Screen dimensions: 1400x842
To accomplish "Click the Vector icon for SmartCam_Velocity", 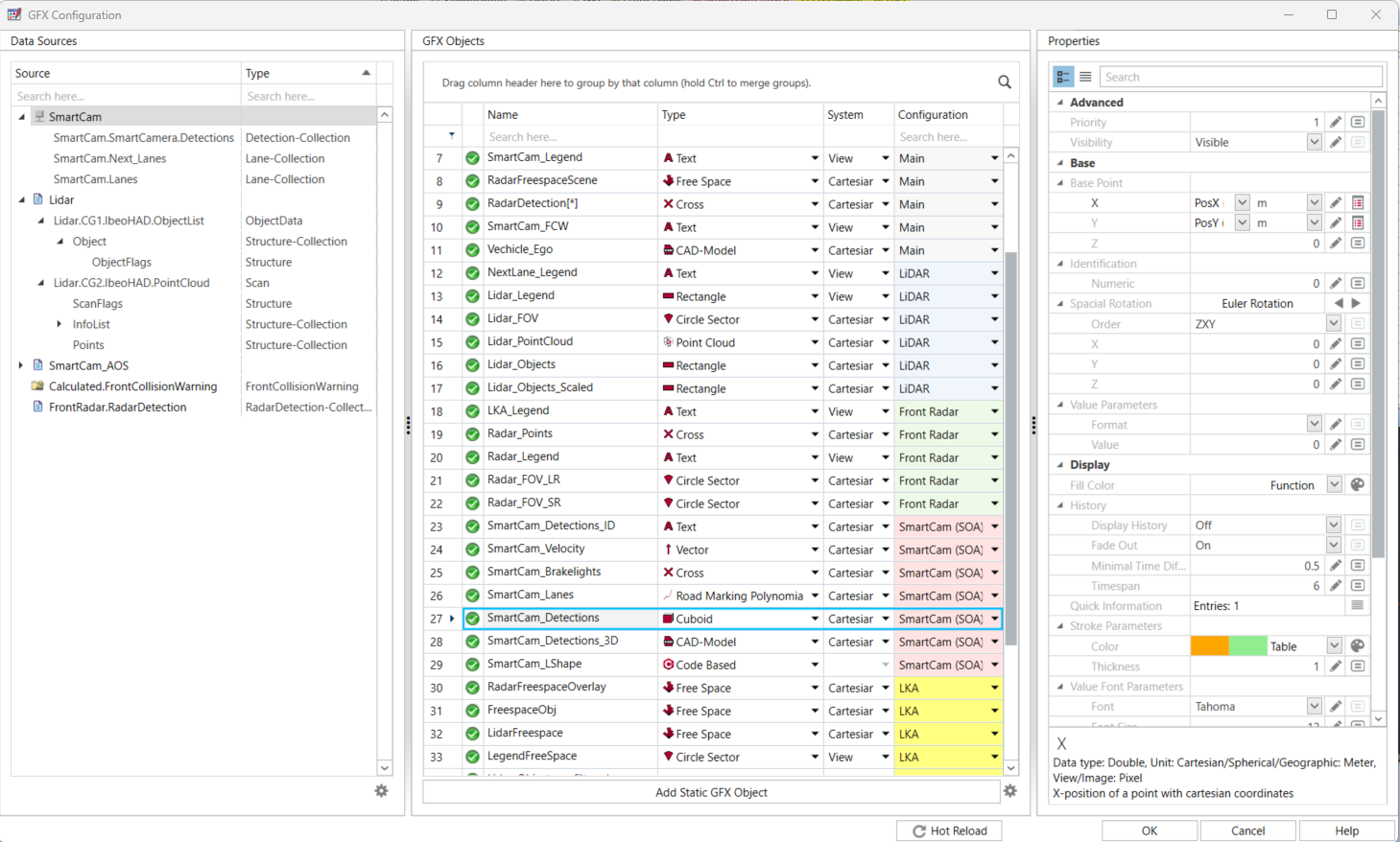I will tap(669, 550).
